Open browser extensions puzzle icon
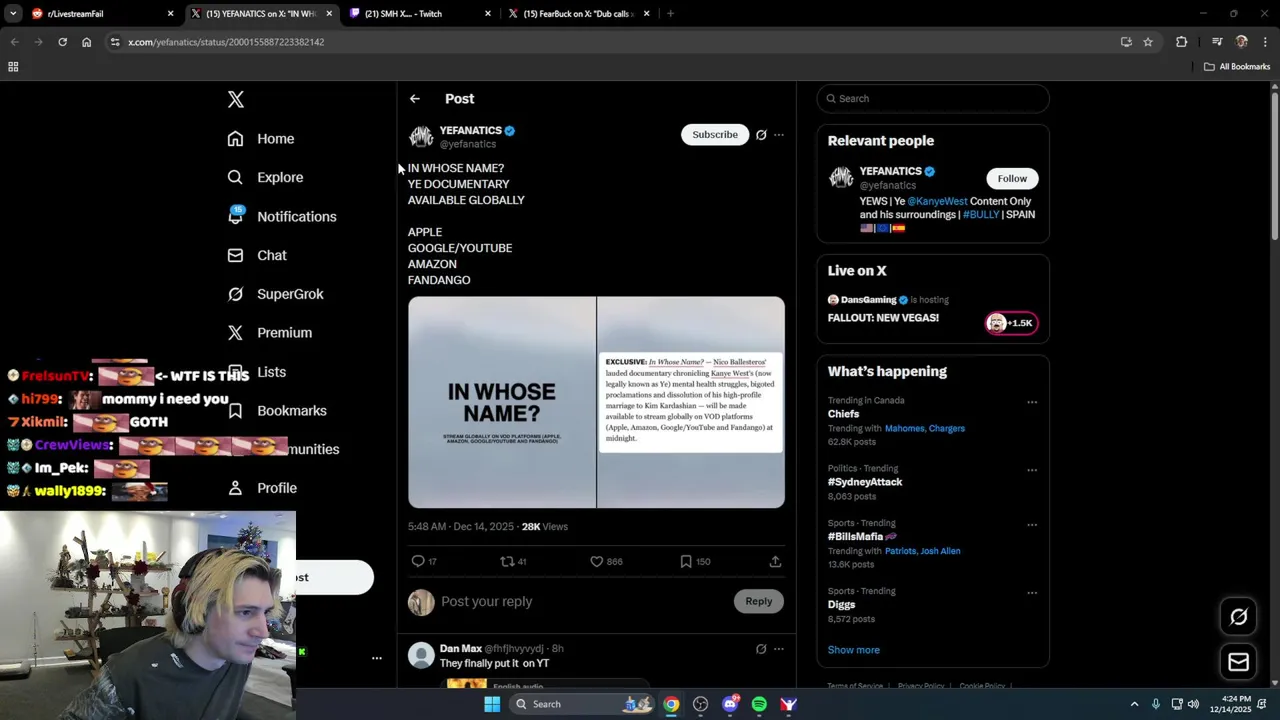This screenshot has height=720, width=1280. click(x=1182, y=42)
